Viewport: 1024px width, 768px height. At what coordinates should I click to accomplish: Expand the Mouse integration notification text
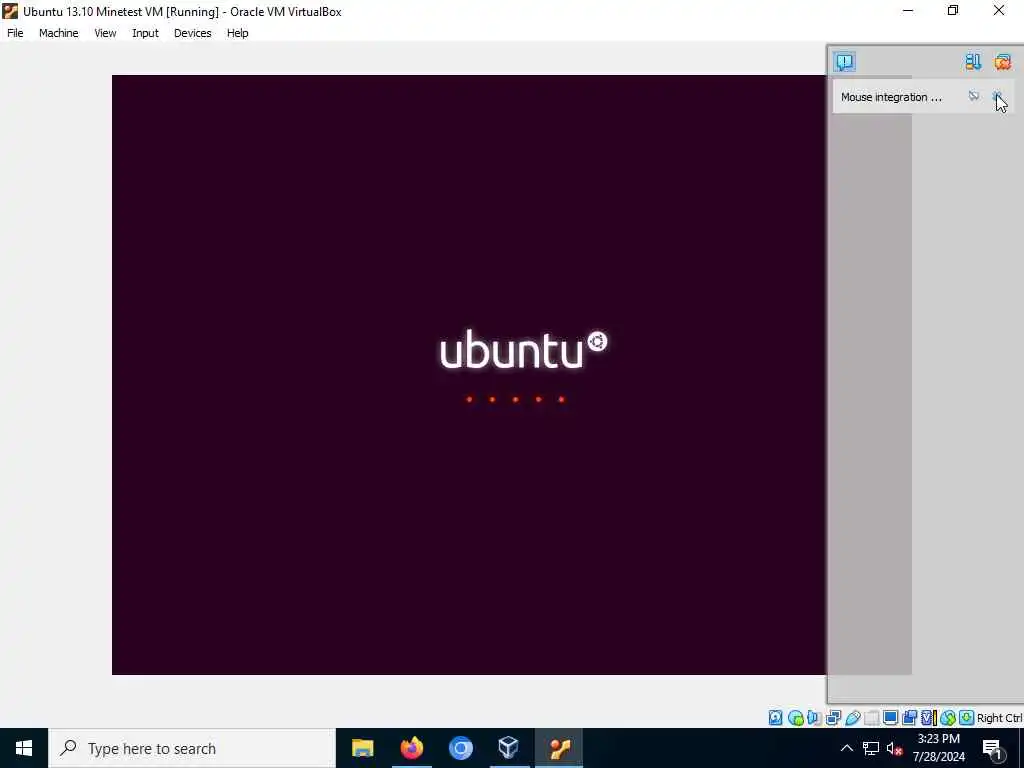click(891, 97)
